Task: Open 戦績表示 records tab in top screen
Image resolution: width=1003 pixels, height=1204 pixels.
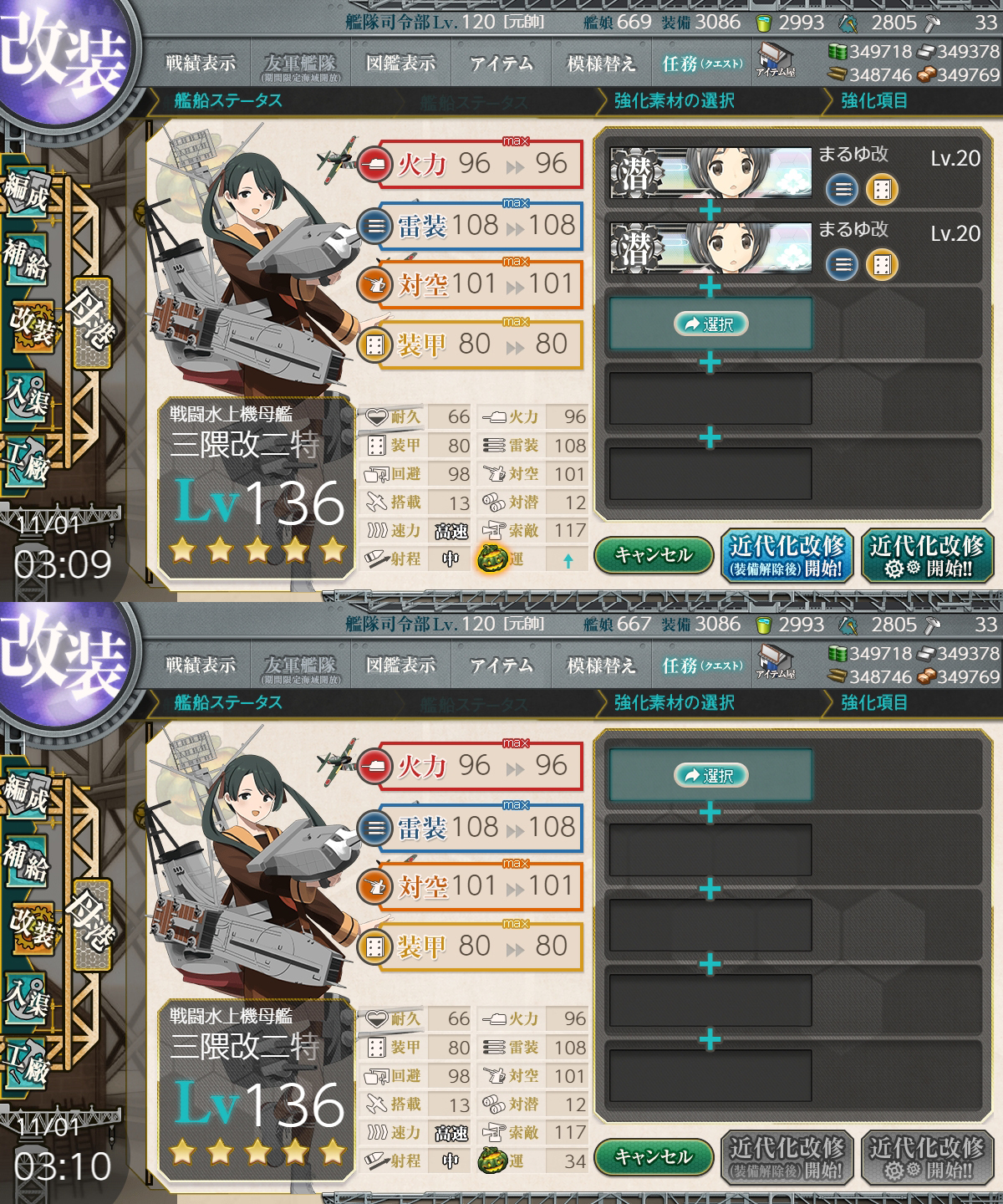Action: (x=201, y=64)
